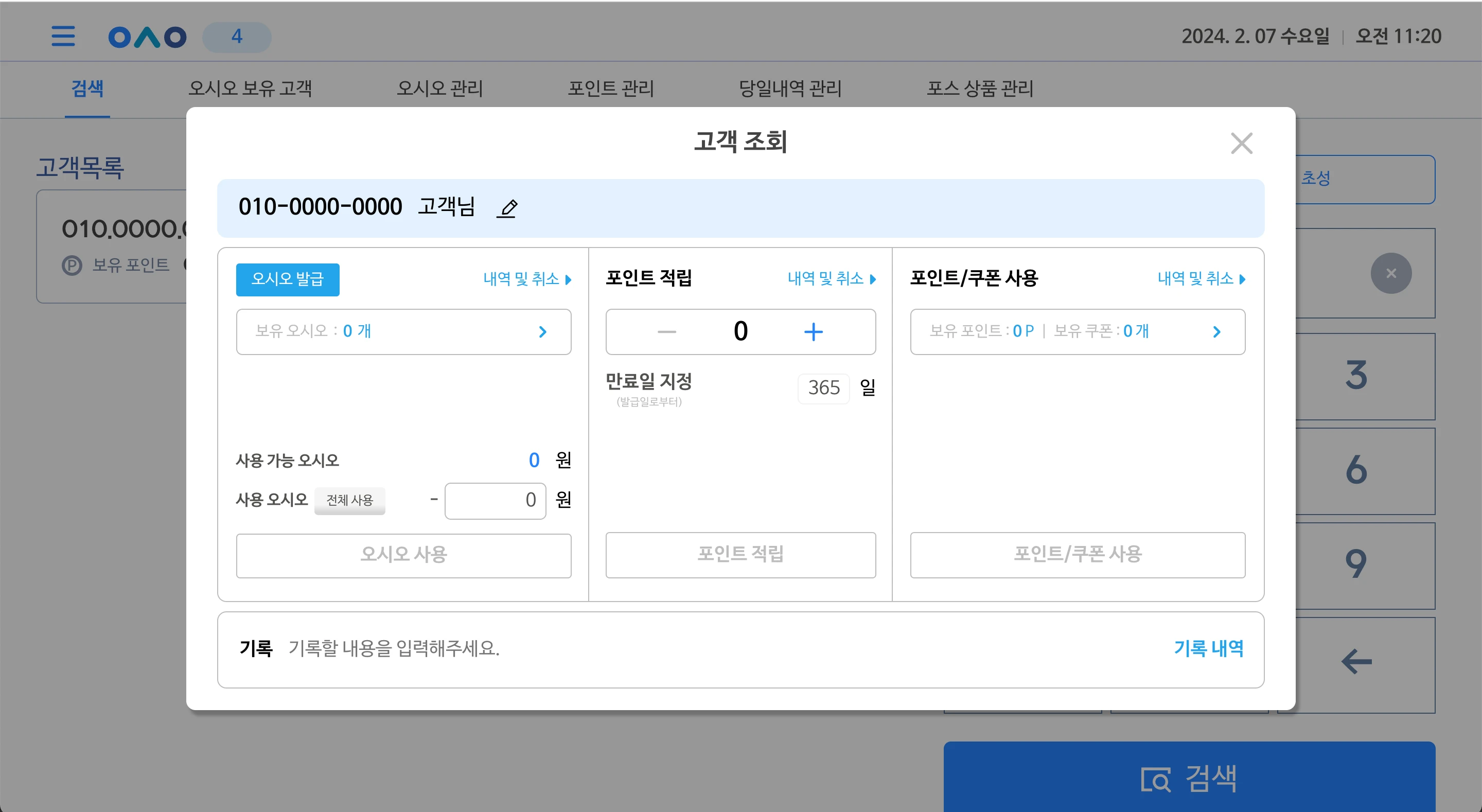This screenshot has height=812, width=1482.
Task: Open 내역 및 취소 for 오시오 발급
Action: pyautogui.click(x=527, y=279)
